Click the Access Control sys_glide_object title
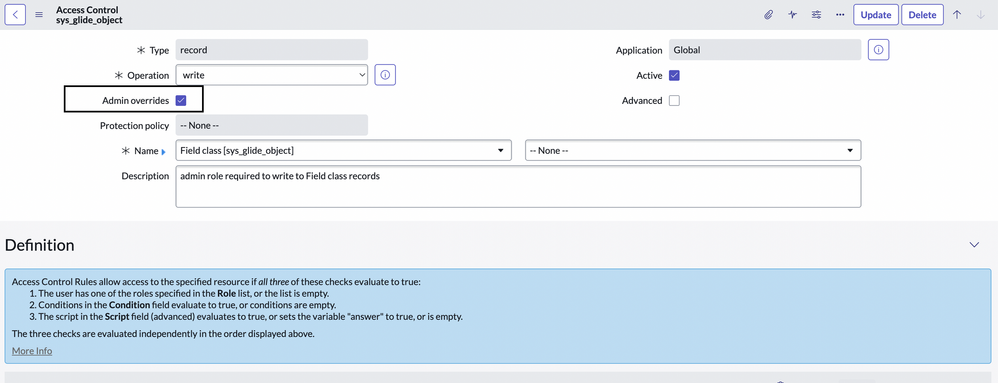 point(89,15)
